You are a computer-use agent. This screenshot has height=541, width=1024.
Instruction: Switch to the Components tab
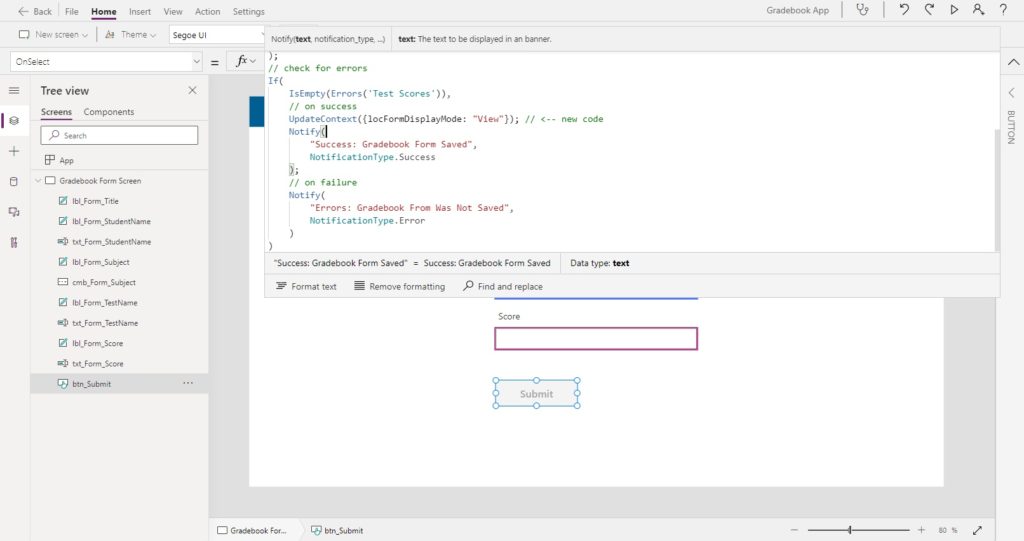coord(108,112)
